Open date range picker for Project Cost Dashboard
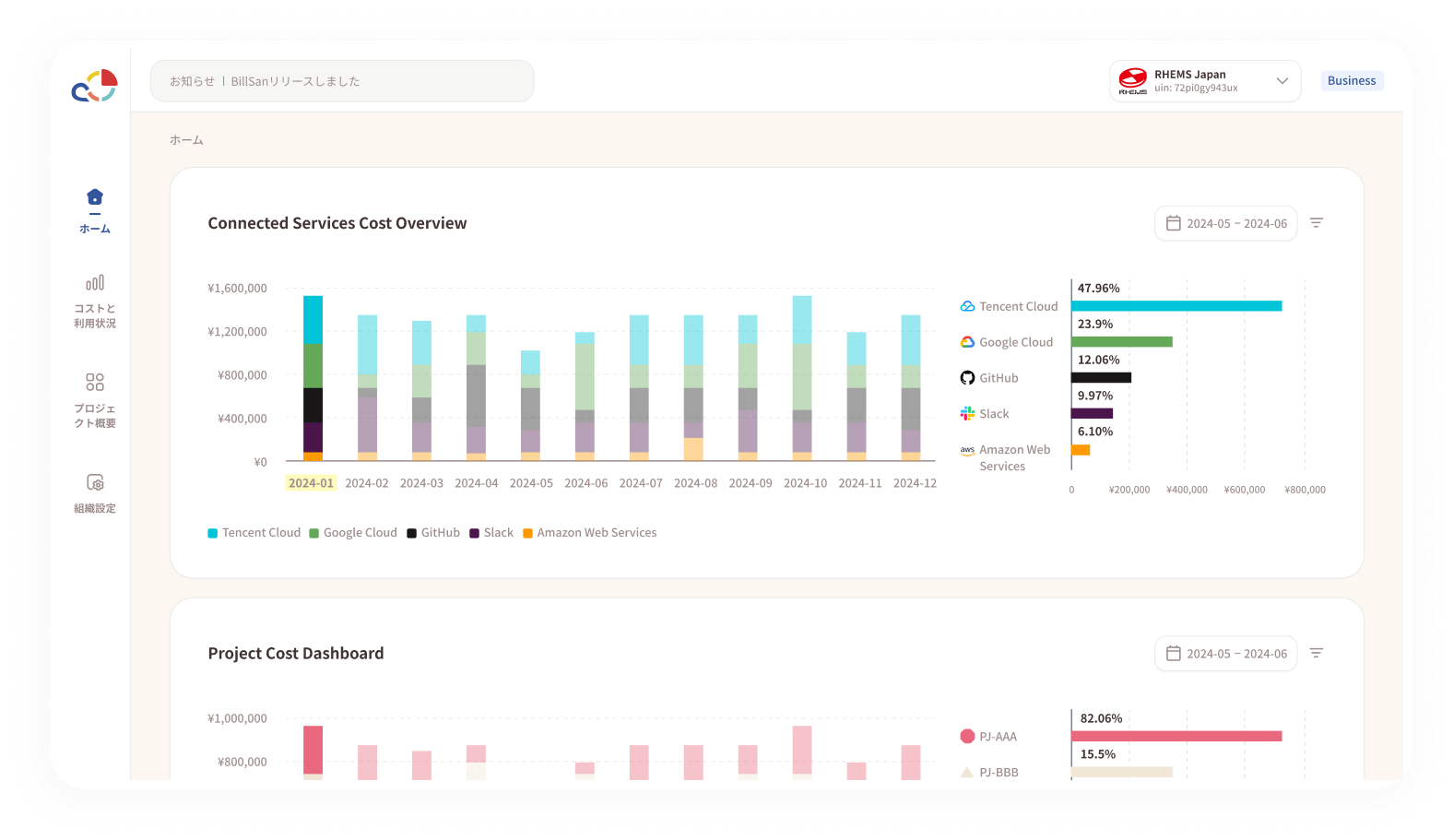 pos(1225,654)
